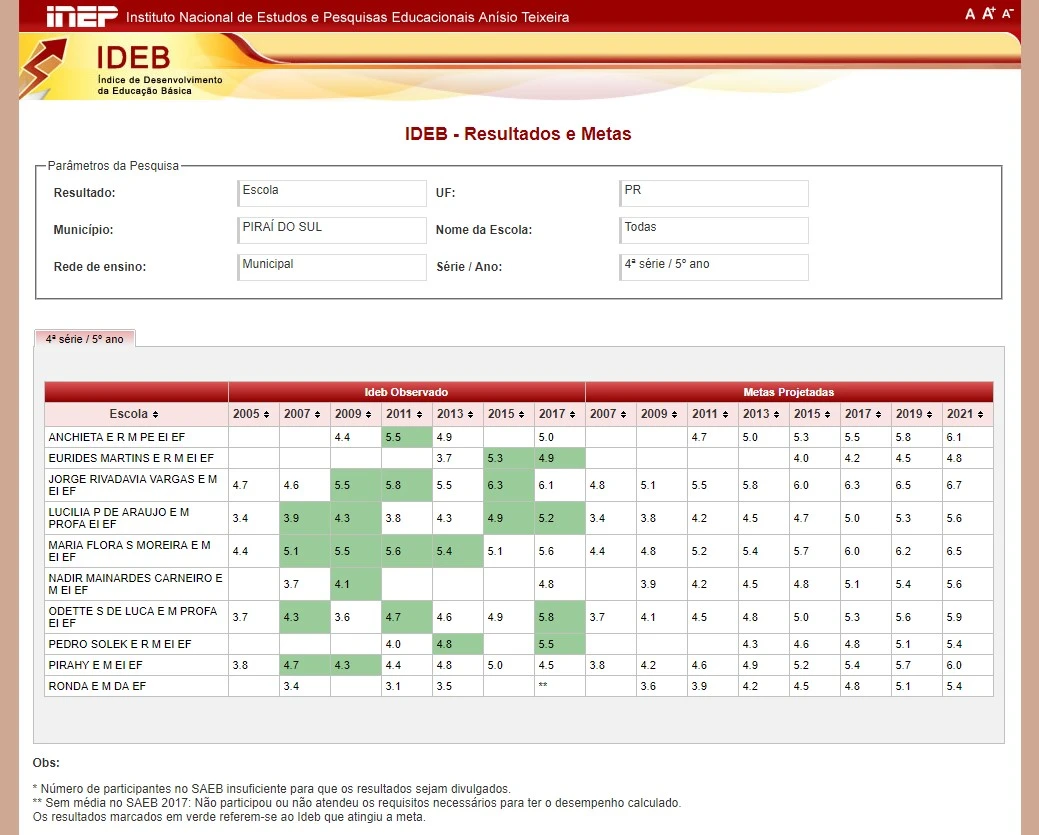This screenshot has width=1039, height=835.
Task: Sort by 2013 under Metas Projetadas
Action: coord(763,414)
